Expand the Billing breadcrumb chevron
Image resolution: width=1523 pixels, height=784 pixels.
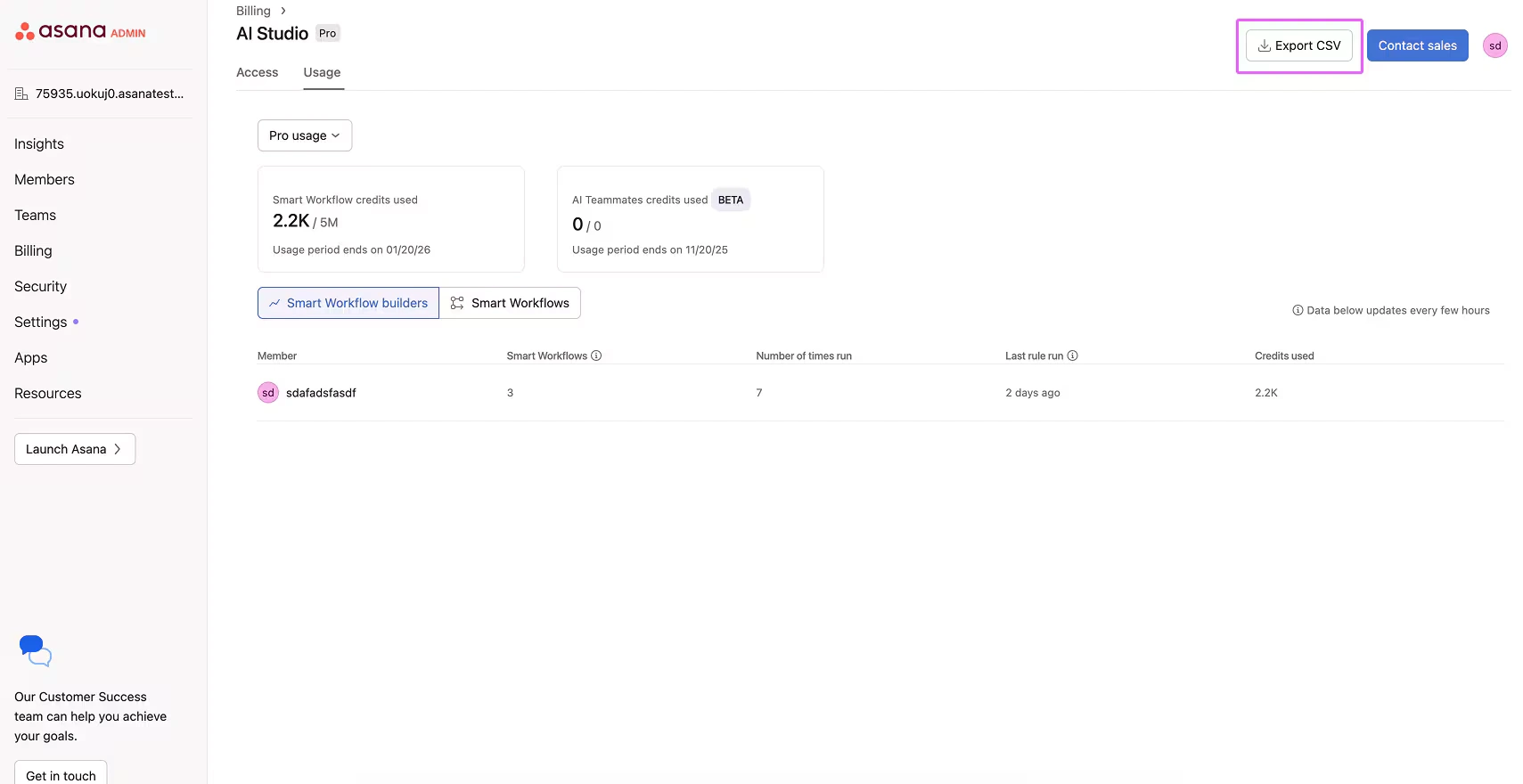point(282,10)
